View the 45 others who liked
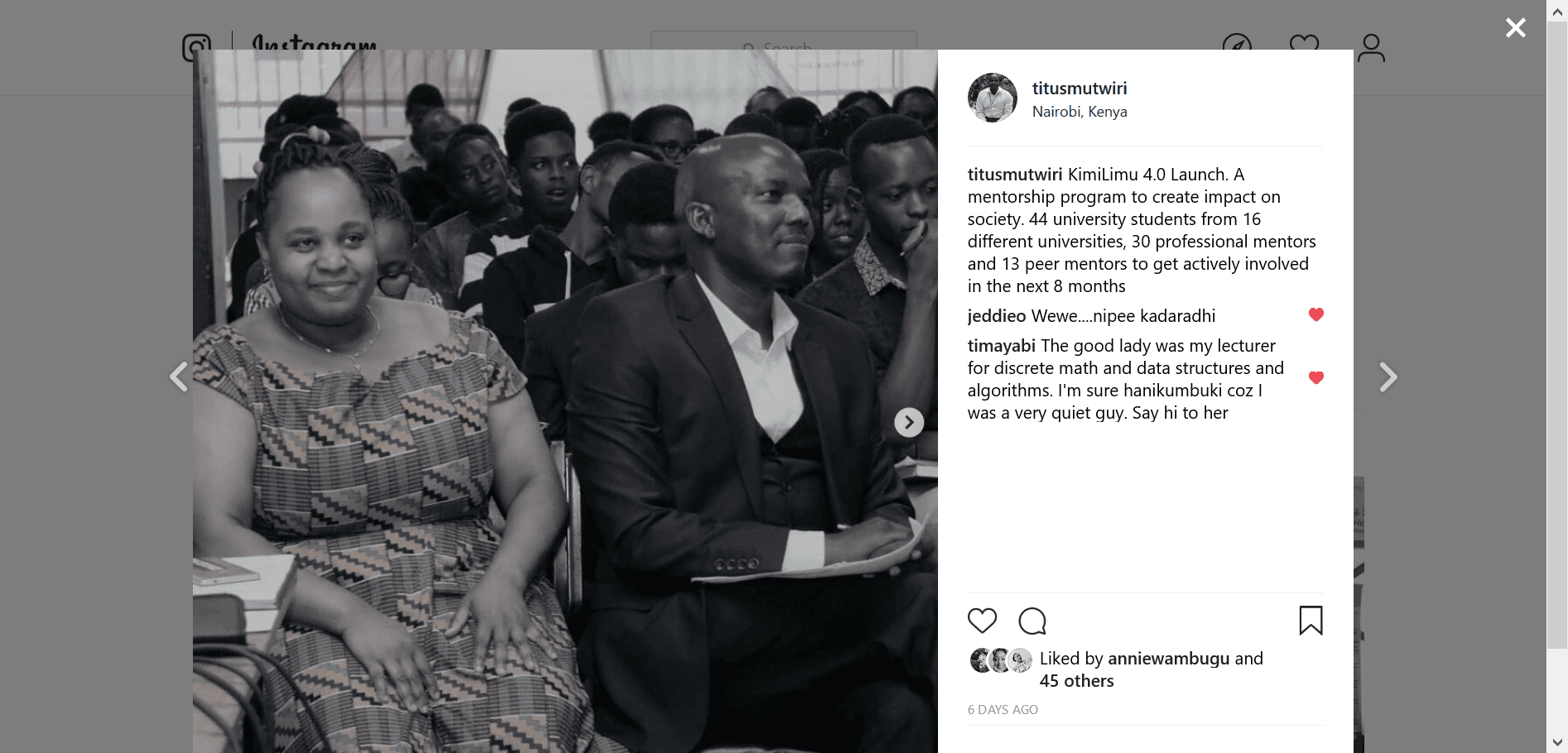 1077,681
